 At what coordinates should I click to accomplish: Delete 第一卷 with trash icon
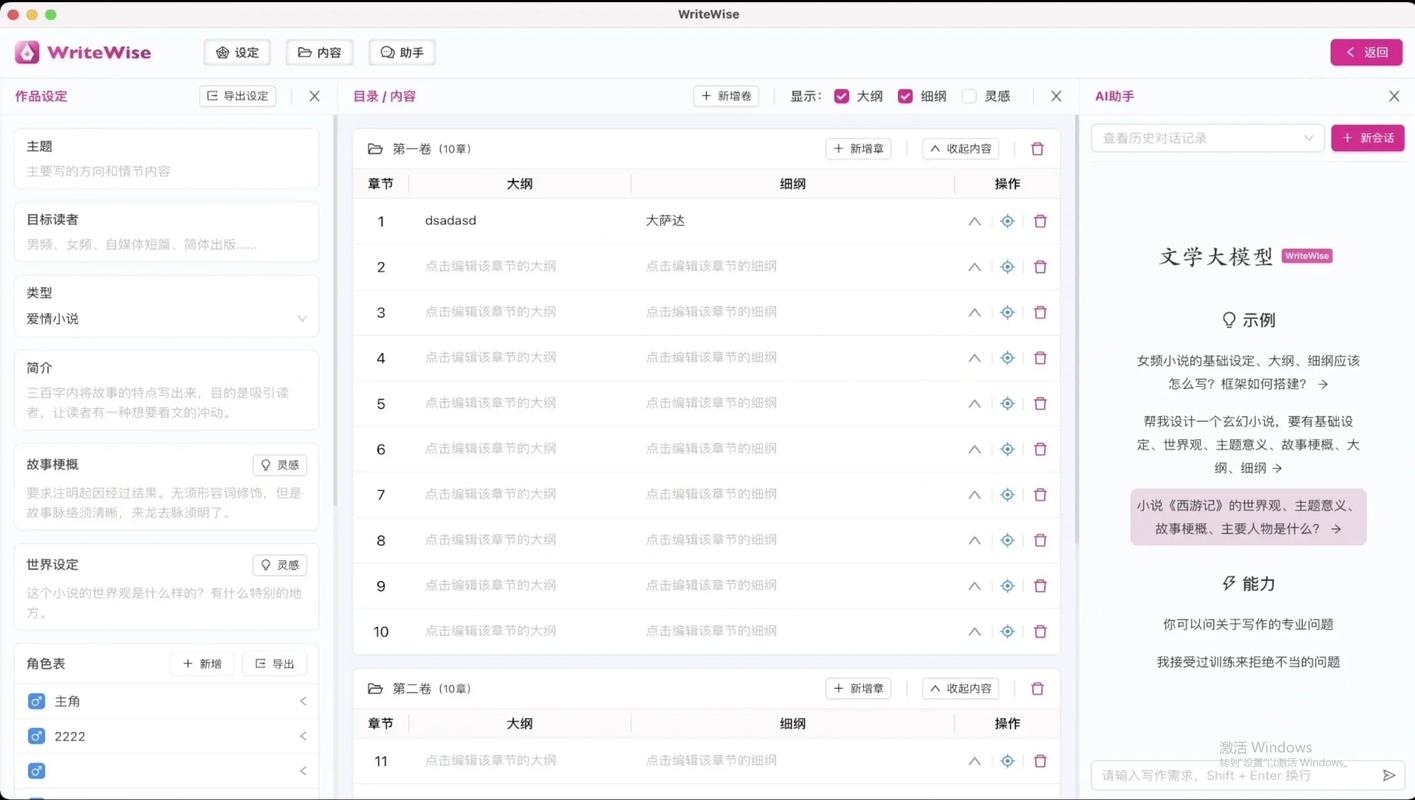coord(1037,149)
